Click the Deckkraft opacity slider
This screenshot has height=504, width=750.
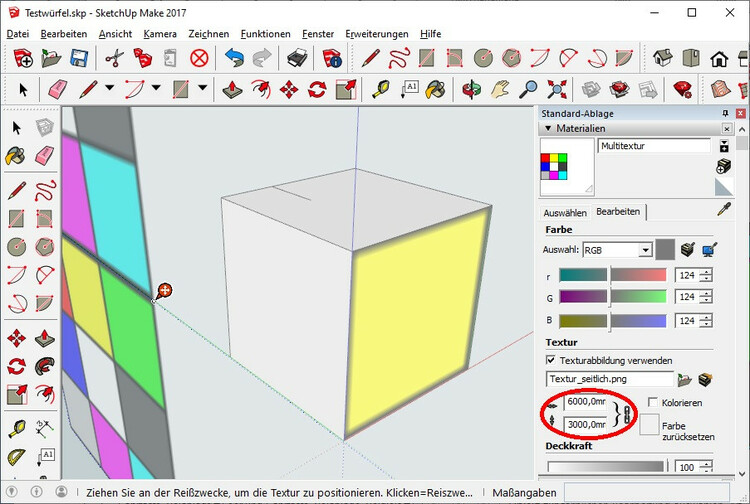click(606, 466)
